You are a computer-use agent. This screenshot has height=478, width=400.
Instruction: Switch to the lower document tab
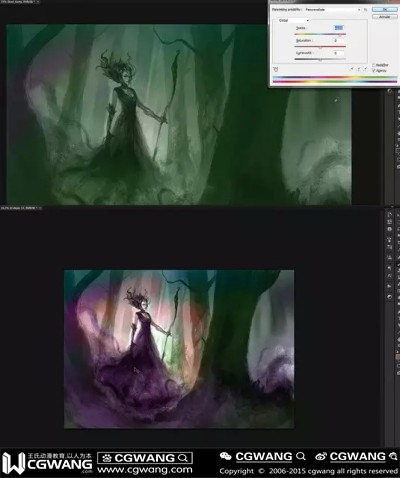(x=21, y=208)
